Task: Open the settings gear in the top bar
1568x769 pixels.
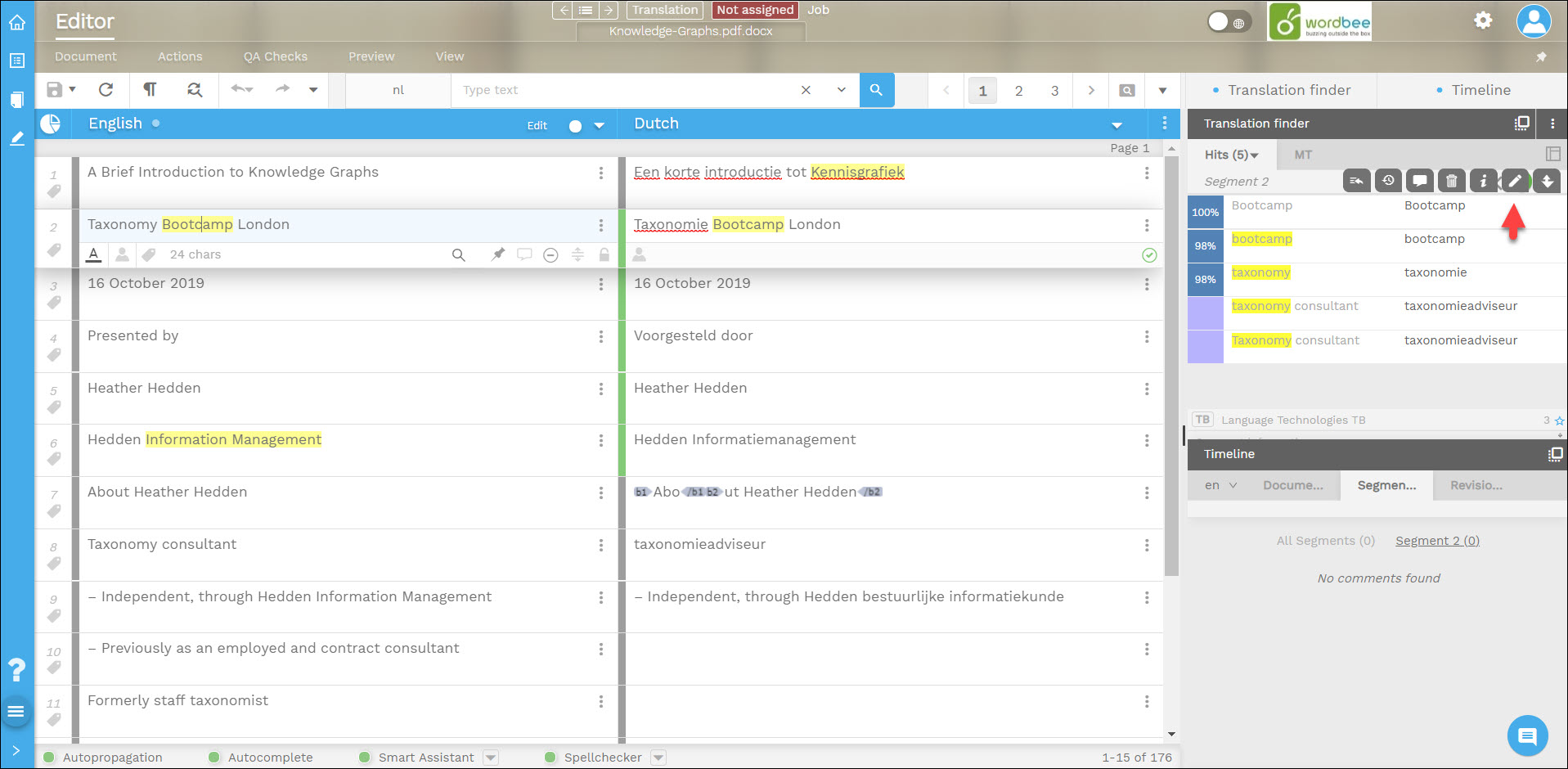Action: click(1482, 20)
